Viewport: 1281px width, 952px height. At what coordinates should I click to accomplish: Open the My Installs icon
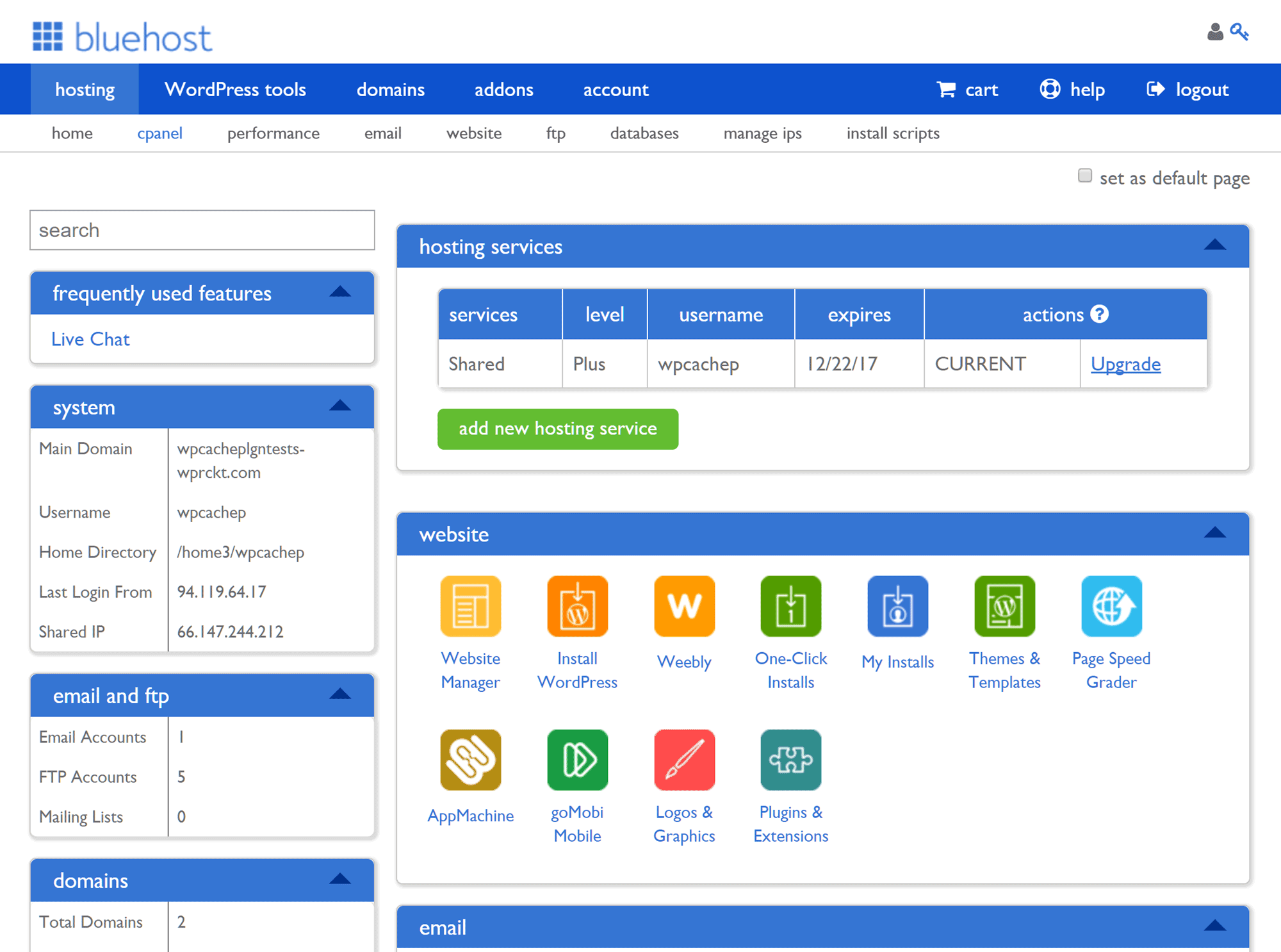click(898, 606)
